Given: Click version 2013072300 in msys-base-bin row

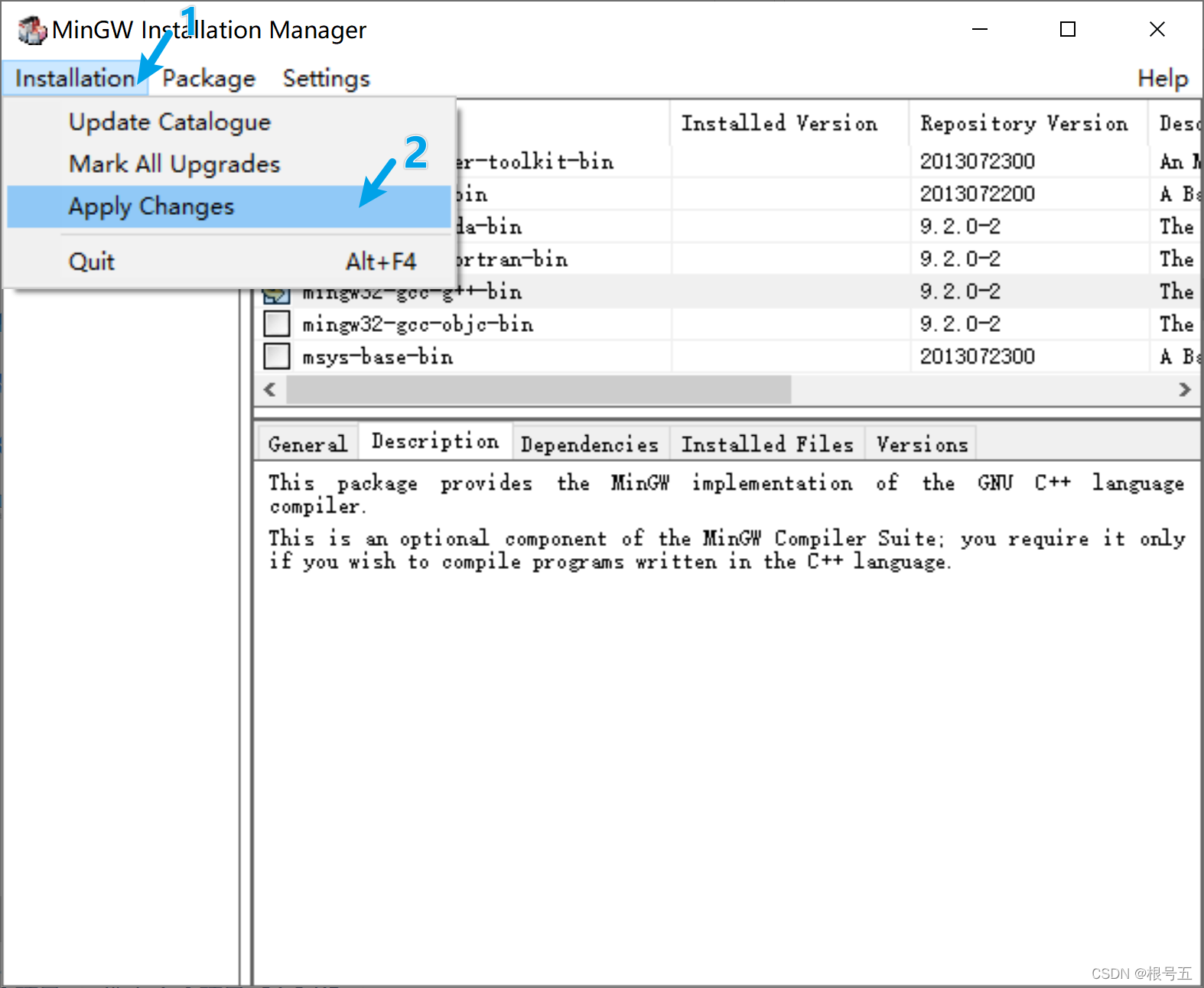Looking at the screenshot, I should pyautogui.click(x=978, y=356).
